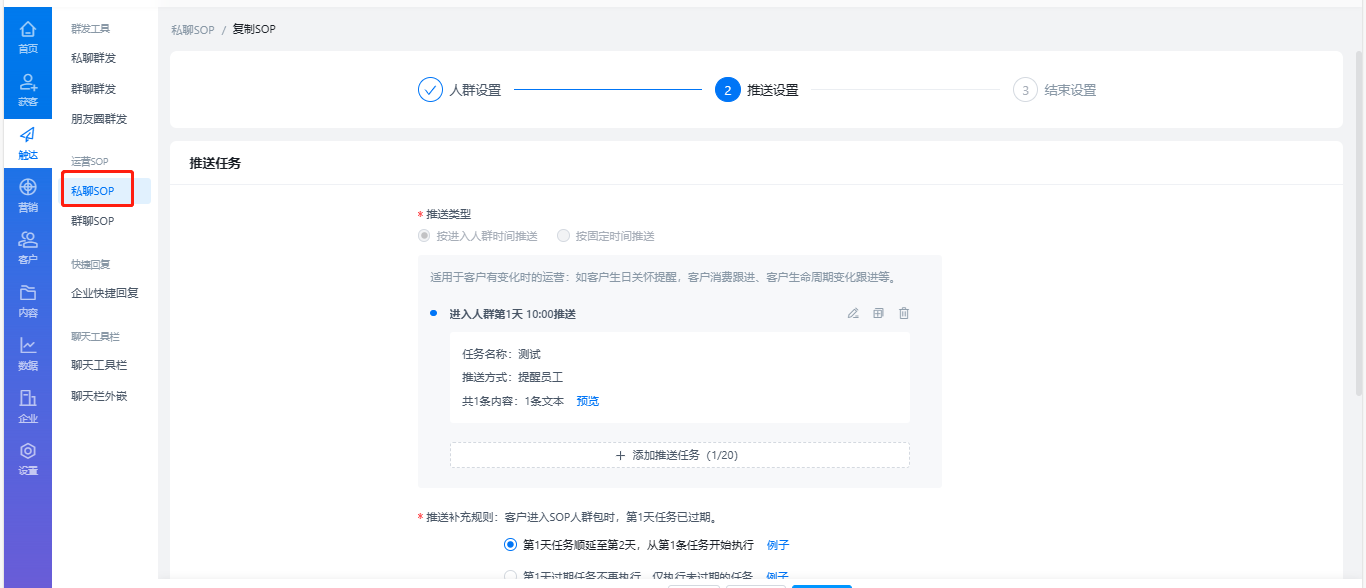Delete push task with trash icon

[904, 313]
